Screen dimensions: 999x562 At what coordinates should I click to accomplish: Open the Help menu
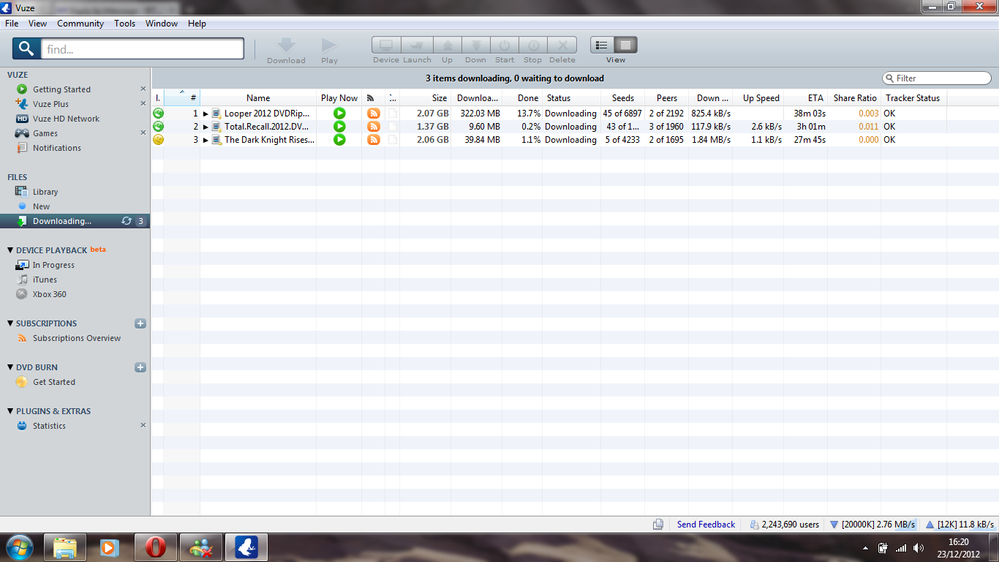click(x=197, y=24)
